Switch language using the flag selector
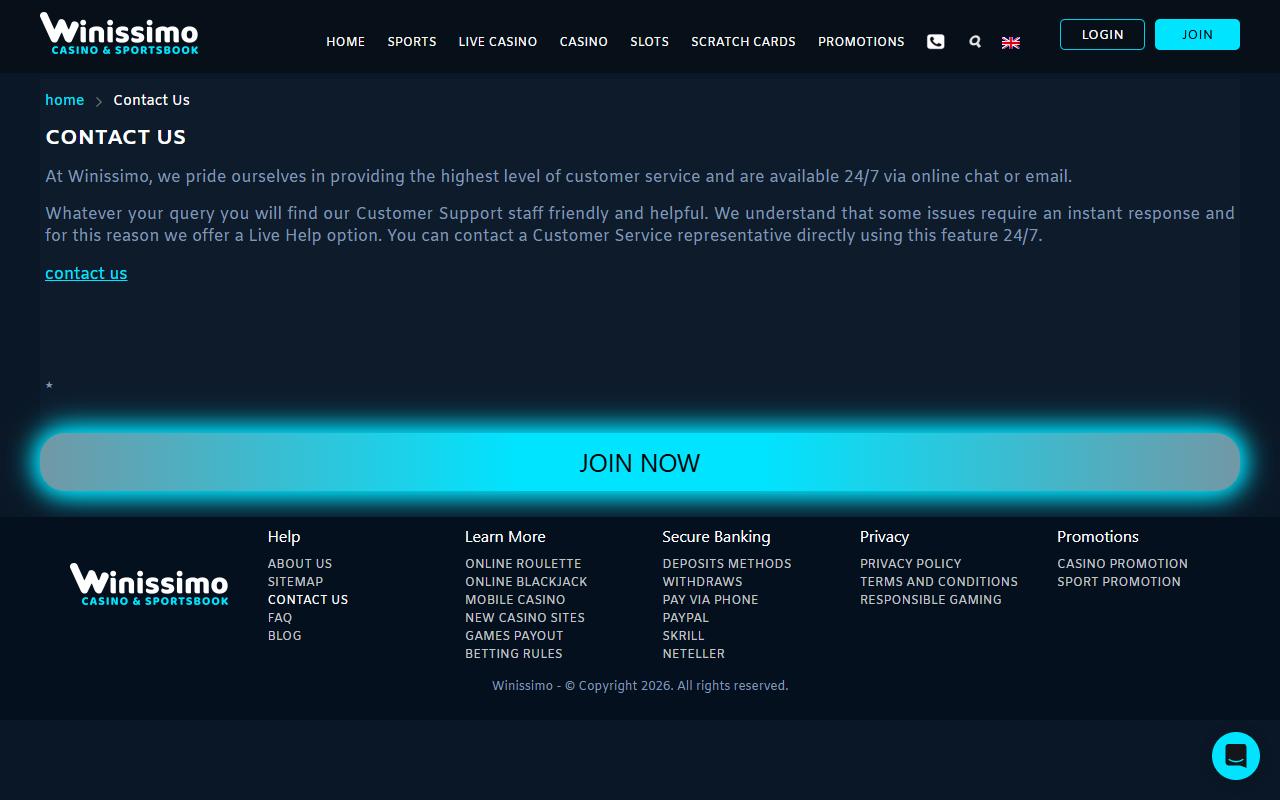 pos(1010,42)
